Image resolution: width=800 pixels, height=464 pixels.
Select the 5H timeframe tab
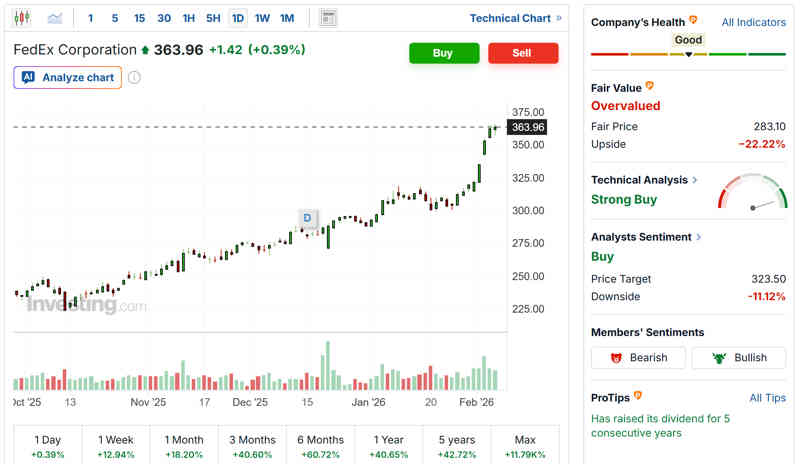pyautogui.click(x=213, y=18)
